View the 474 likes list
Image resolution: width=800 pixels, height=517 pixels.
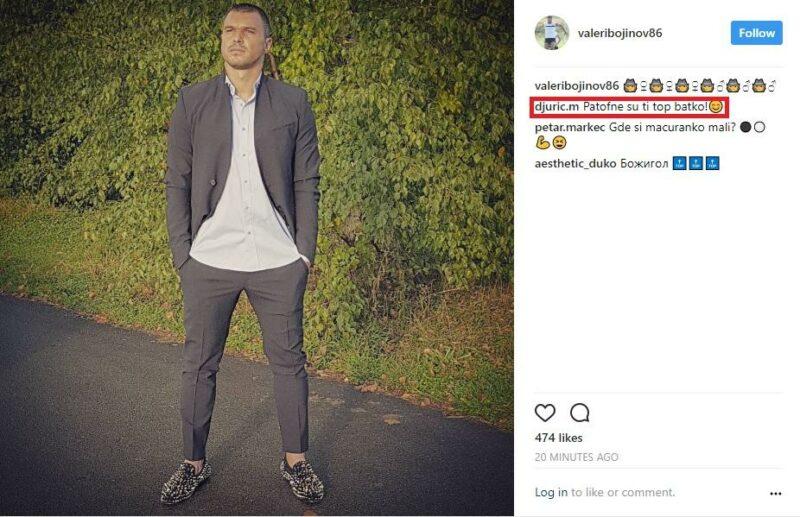pyautogui.click(x=558, y=438)
